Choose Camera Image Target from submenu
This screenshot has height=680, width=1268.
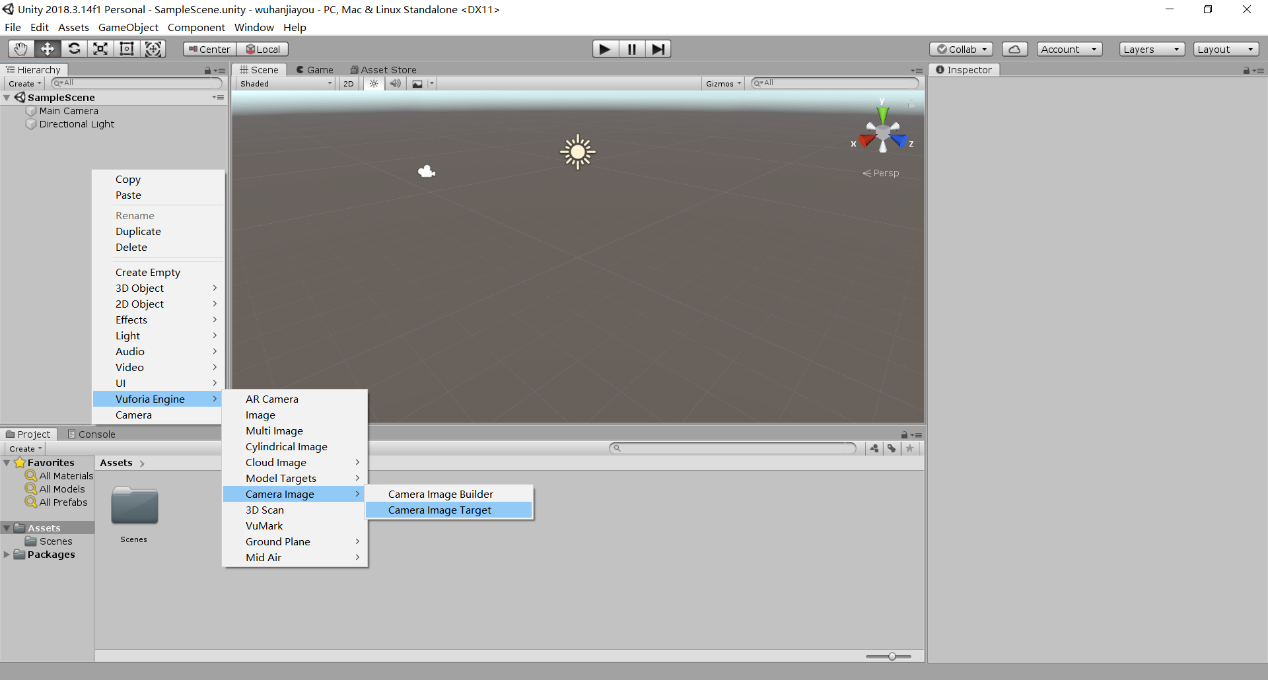[x=440, y=510]
